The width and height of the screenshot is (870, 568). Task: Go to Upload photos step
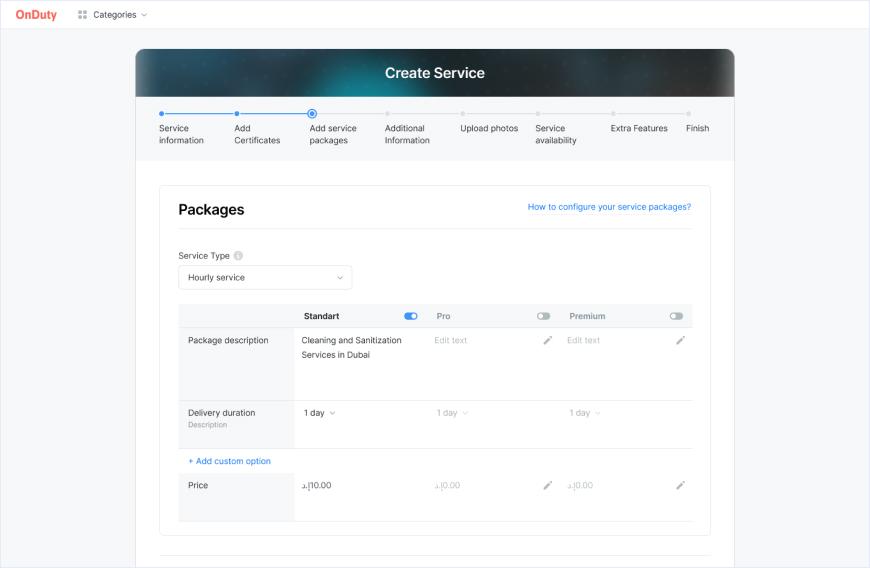489,128
